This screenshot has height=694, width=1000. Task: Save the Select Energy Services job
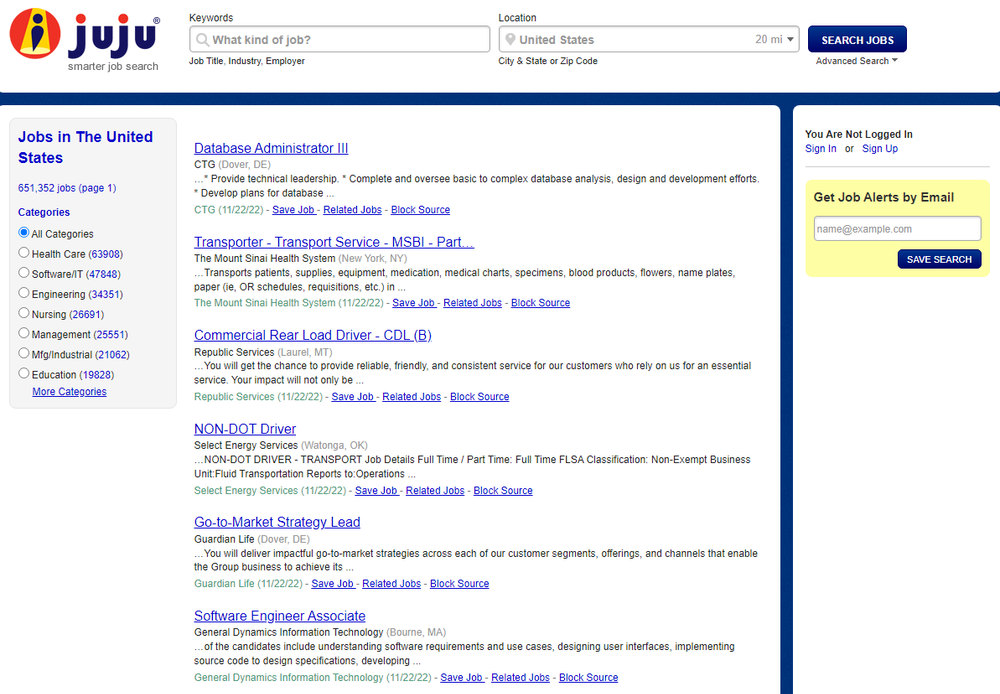click(376, 491)
